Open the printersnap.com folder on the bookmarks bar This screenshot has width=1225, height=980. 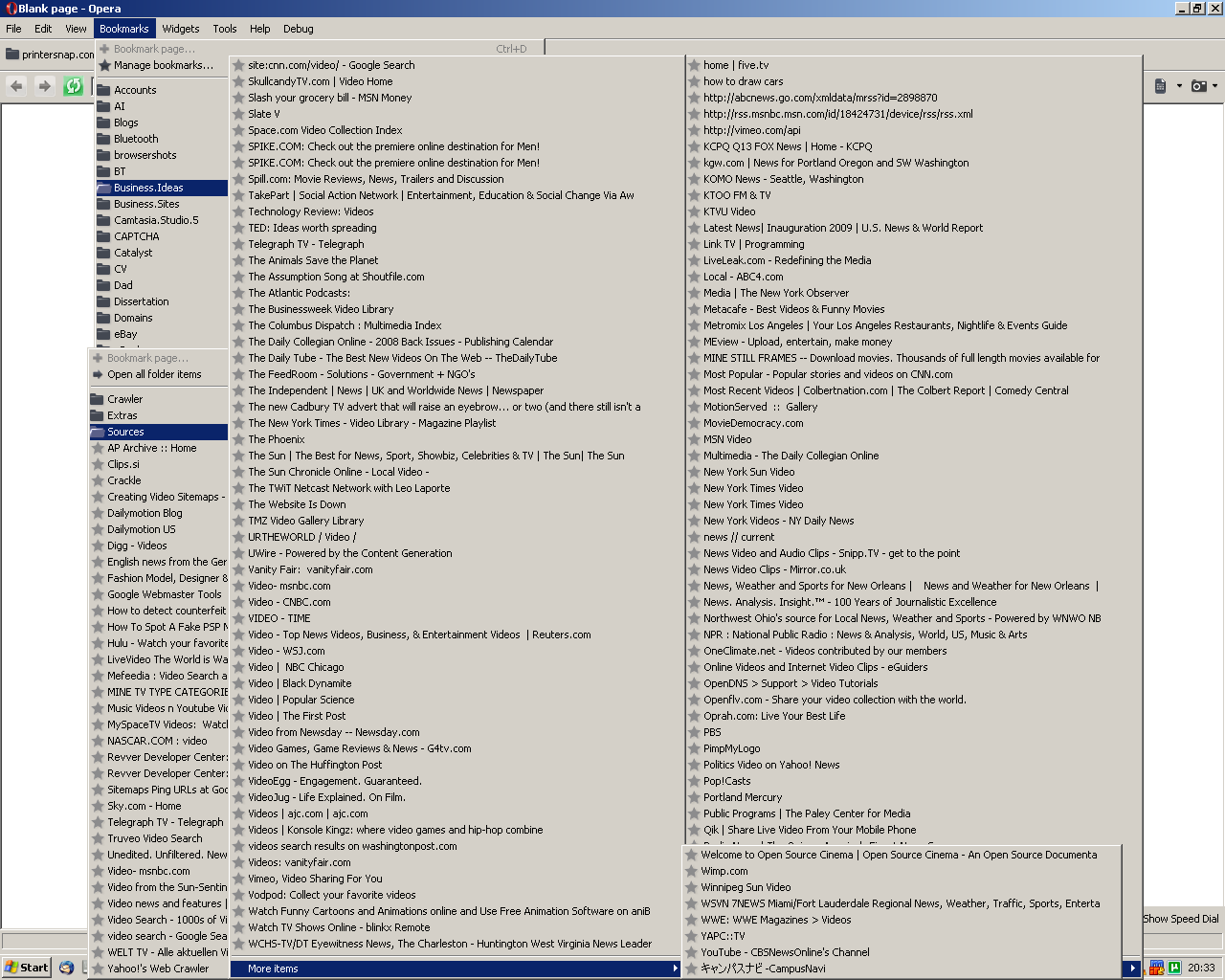tap(50, 55)
